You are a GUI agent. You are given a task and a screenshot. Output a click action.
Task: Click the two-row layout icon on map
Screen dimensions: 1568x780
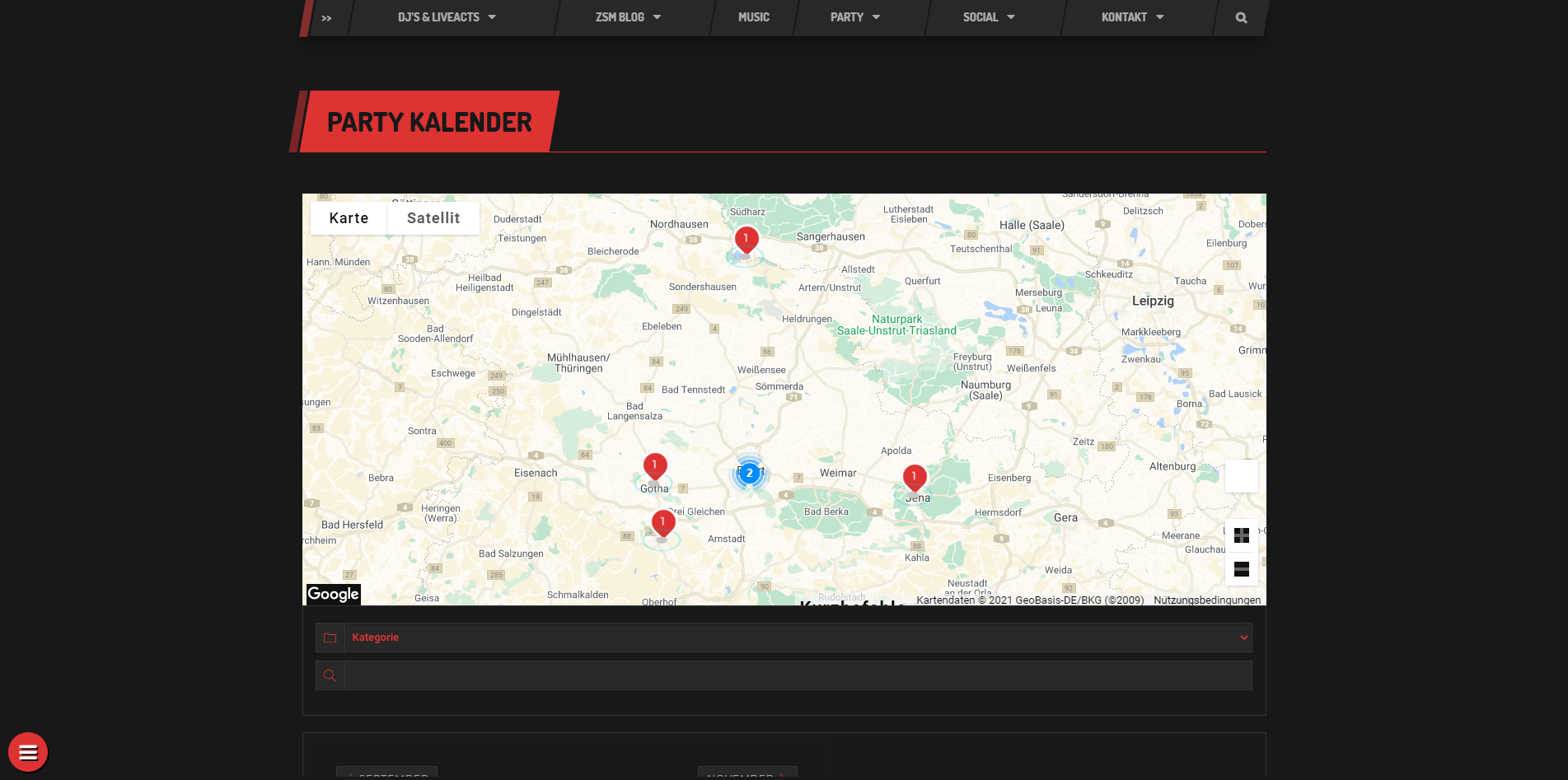tap(1242, 569)
